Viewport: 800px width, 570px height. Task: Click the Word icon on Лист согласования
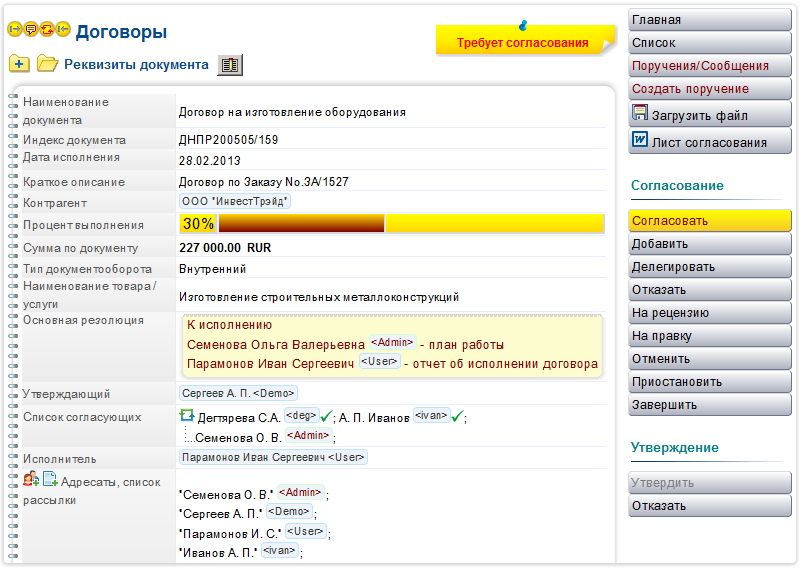[639, 139]
